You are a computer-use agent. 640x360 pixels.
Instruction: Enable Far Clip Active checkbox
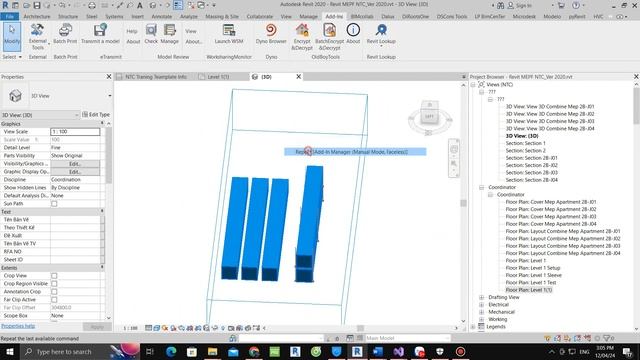click(54, 299)
